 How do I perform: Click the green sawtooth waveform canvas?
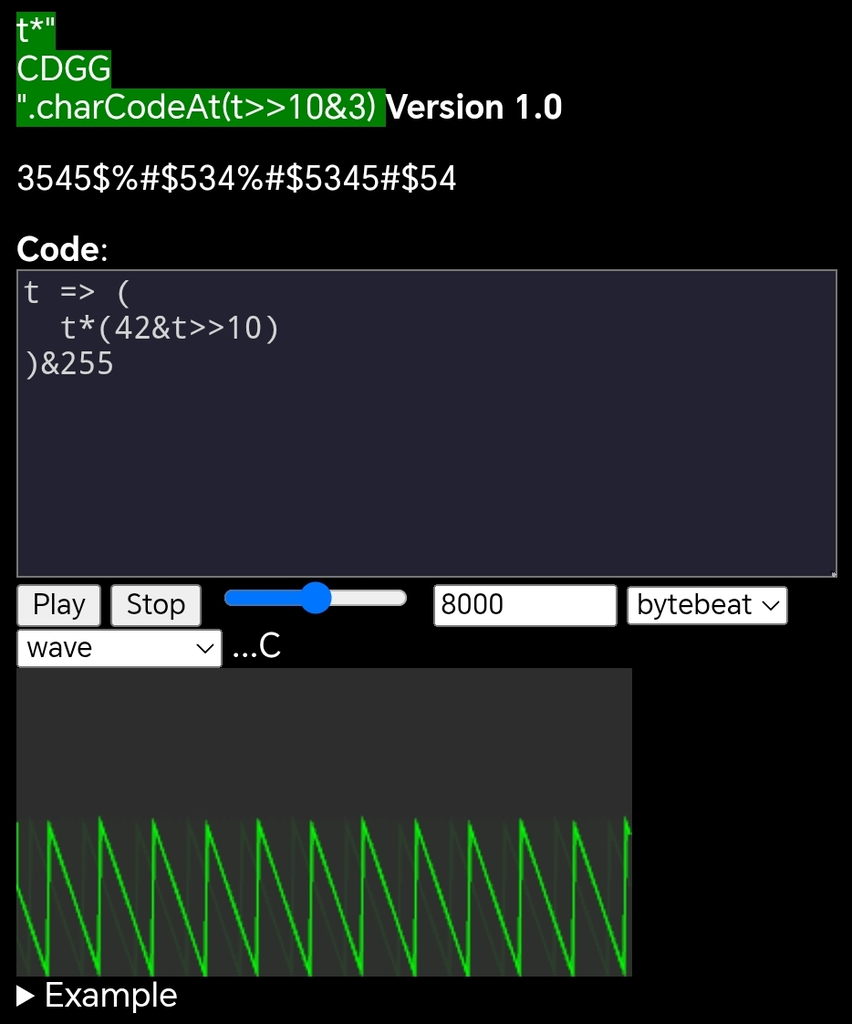tap(324, 822)
